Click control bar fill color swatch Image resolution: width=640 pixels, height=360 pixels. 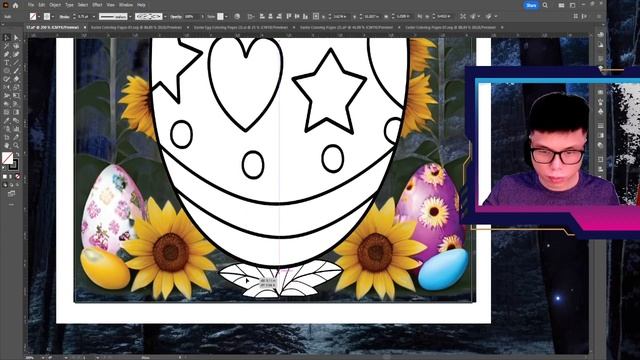pos(33,16)
